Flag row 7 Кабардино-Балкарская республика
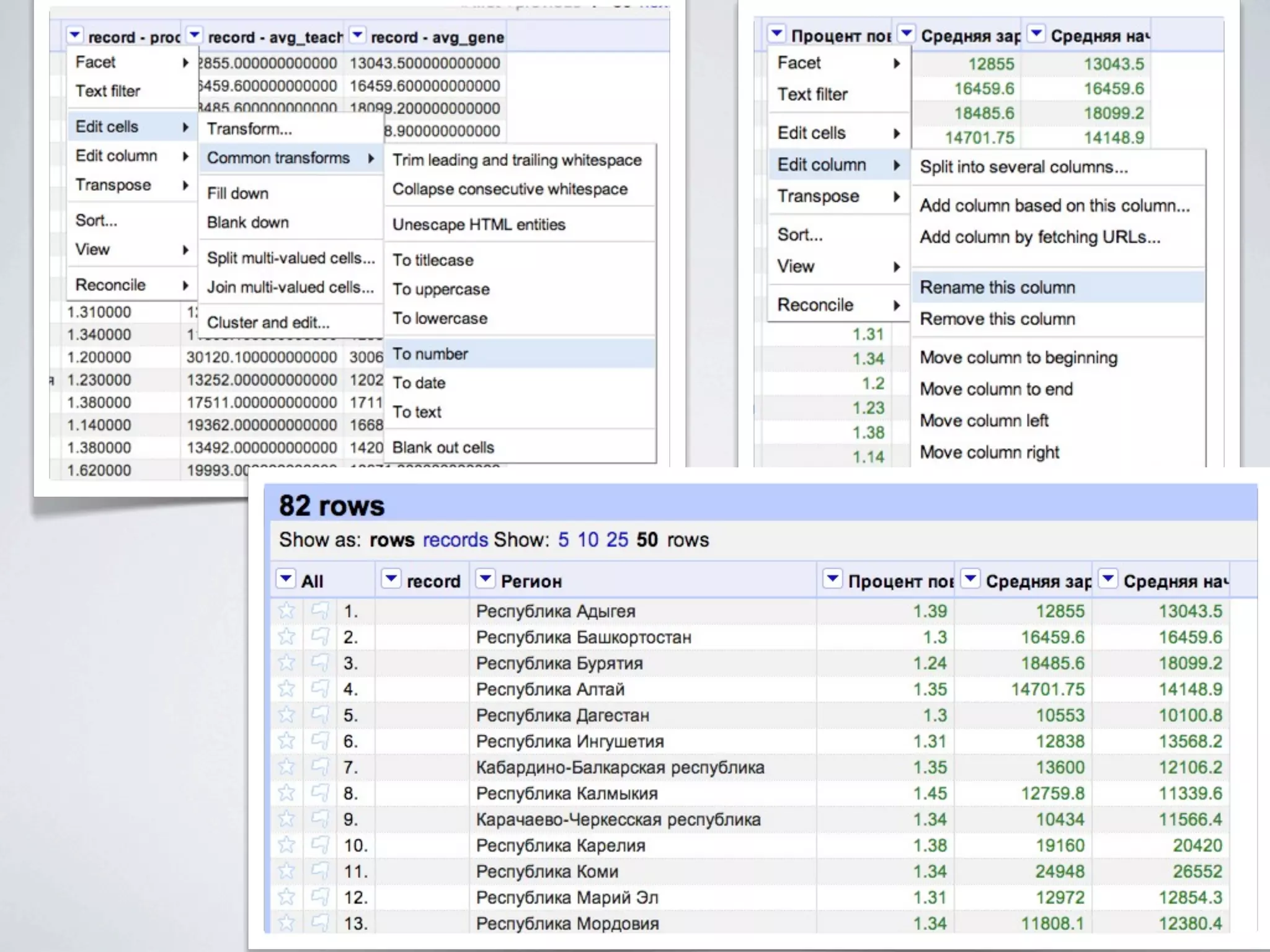This screenshot has width=1270, height=952. [320, 767]
